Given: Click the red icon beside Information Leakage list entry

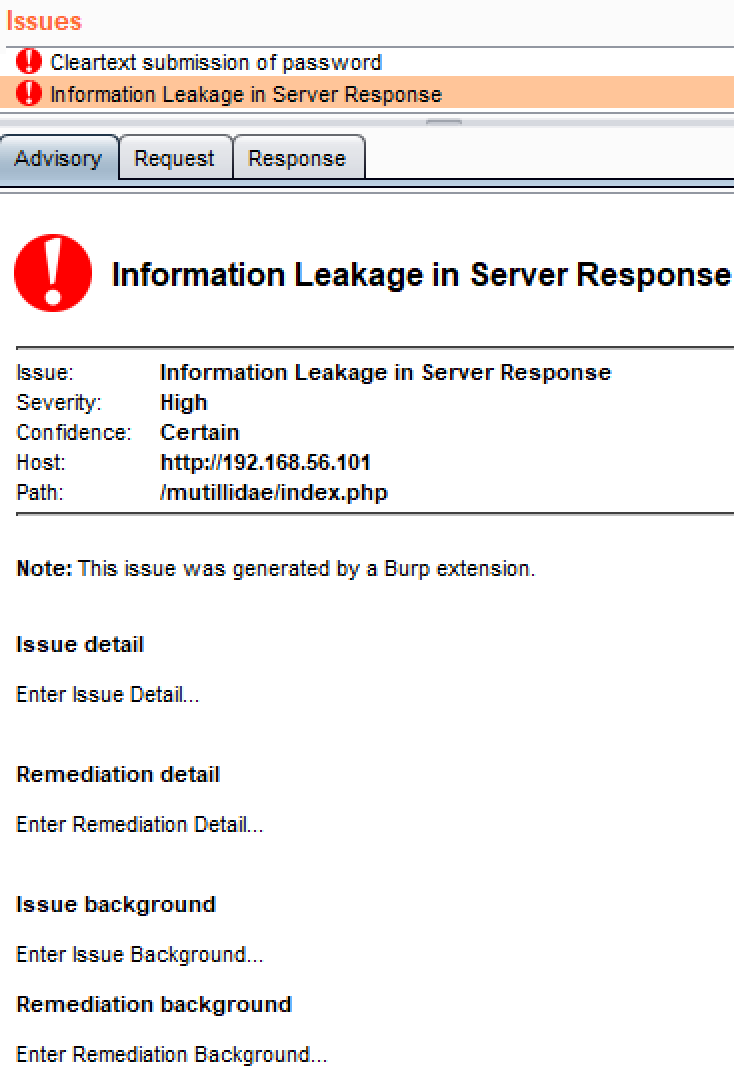Looking at the screenshot, I should pyautogui.click(x=31, y=94).
